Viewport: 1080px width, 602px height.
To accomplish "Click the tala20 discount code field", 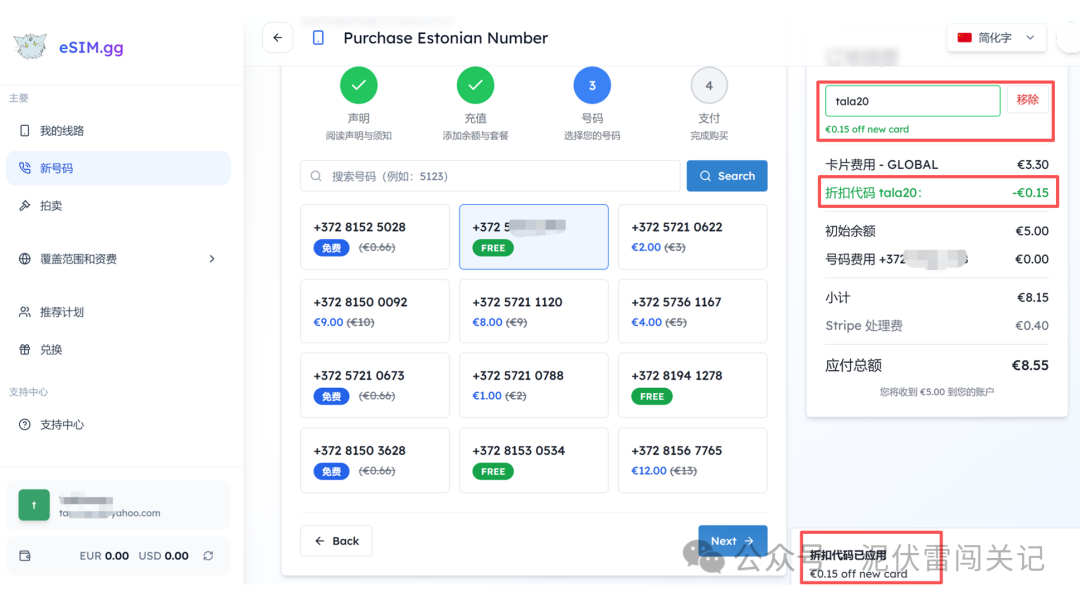I will point(913,101).
